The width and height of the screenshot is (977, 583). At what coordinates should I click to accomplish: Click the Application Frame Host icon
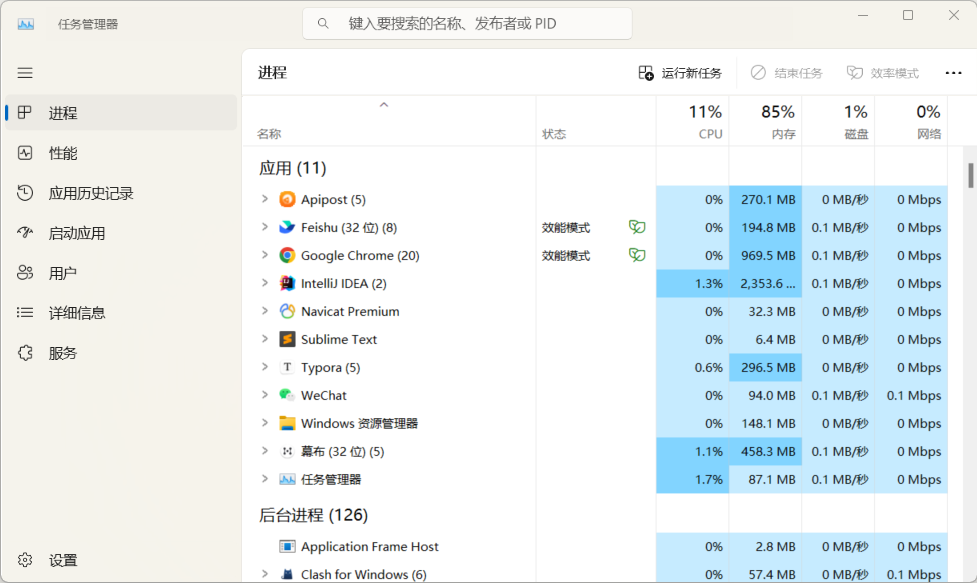tap(287, 546)
